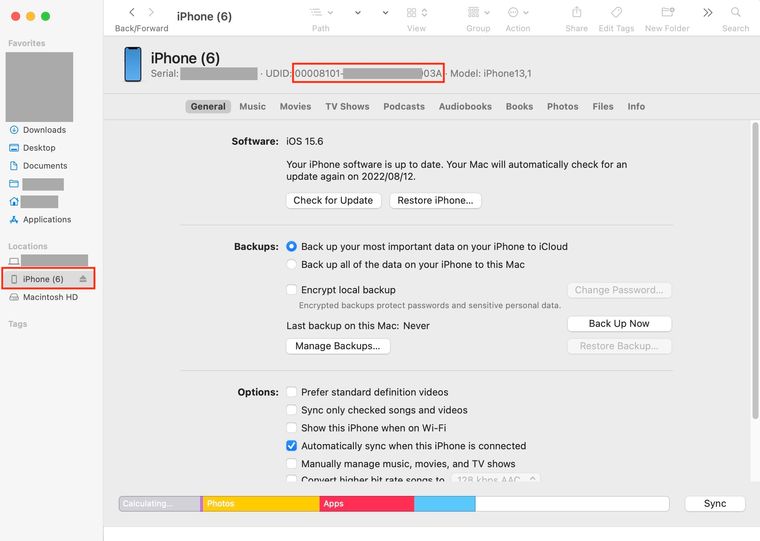Create a New Folder from toolbar
760x541 pixels.
pyautogui.click(x=667, y=13)
